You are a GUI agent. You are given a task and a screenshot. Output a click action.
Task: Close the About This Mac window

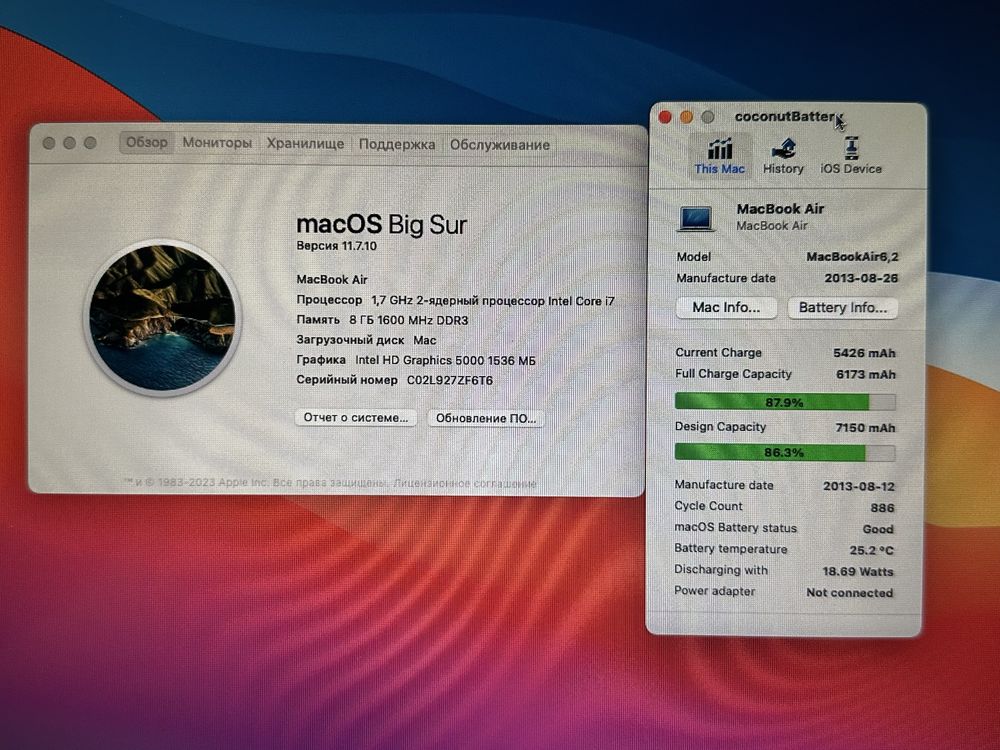pos(48,143)
